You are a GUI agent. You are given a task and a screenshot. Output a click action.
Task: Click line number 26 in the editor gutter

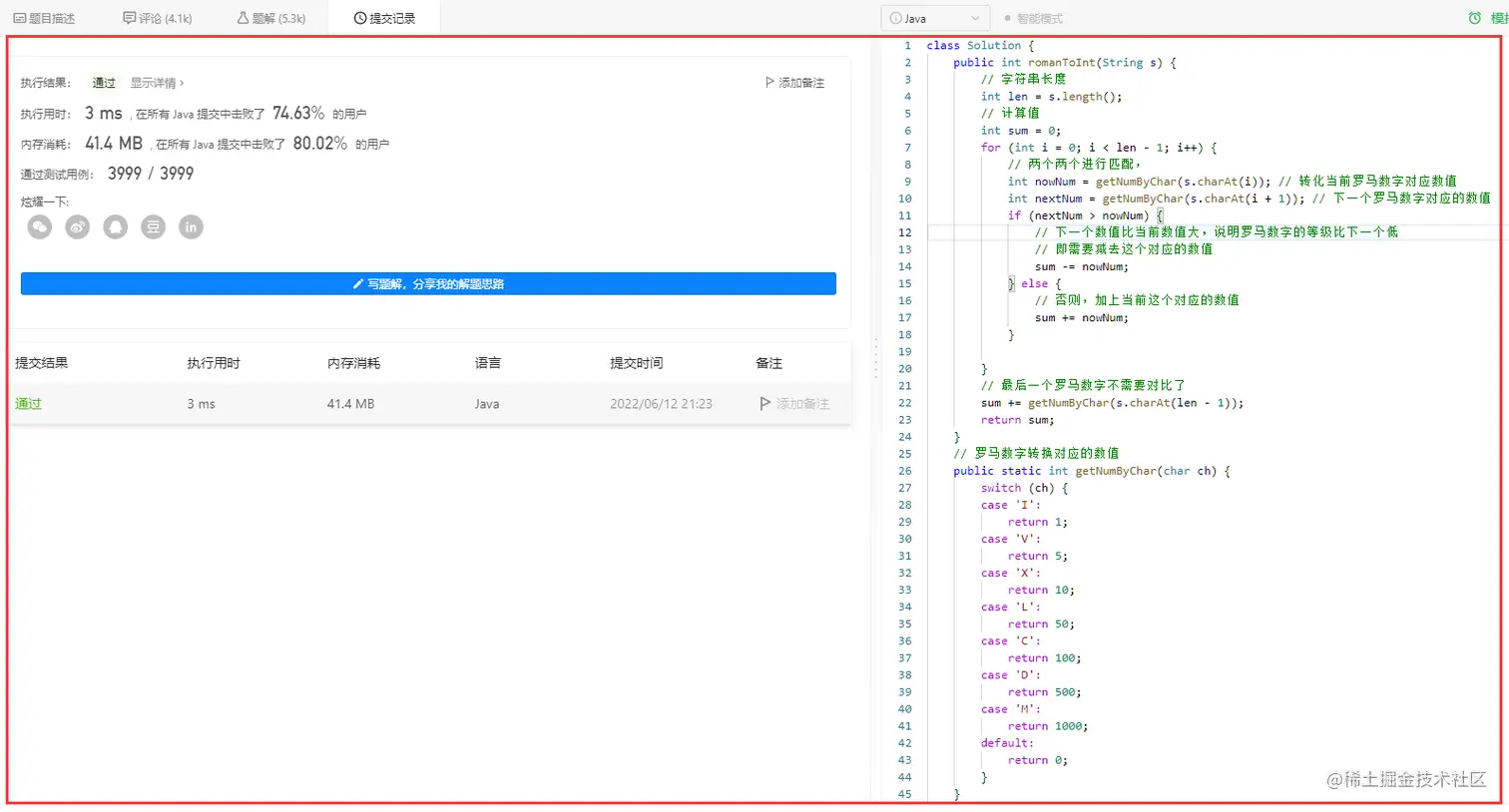904,471
